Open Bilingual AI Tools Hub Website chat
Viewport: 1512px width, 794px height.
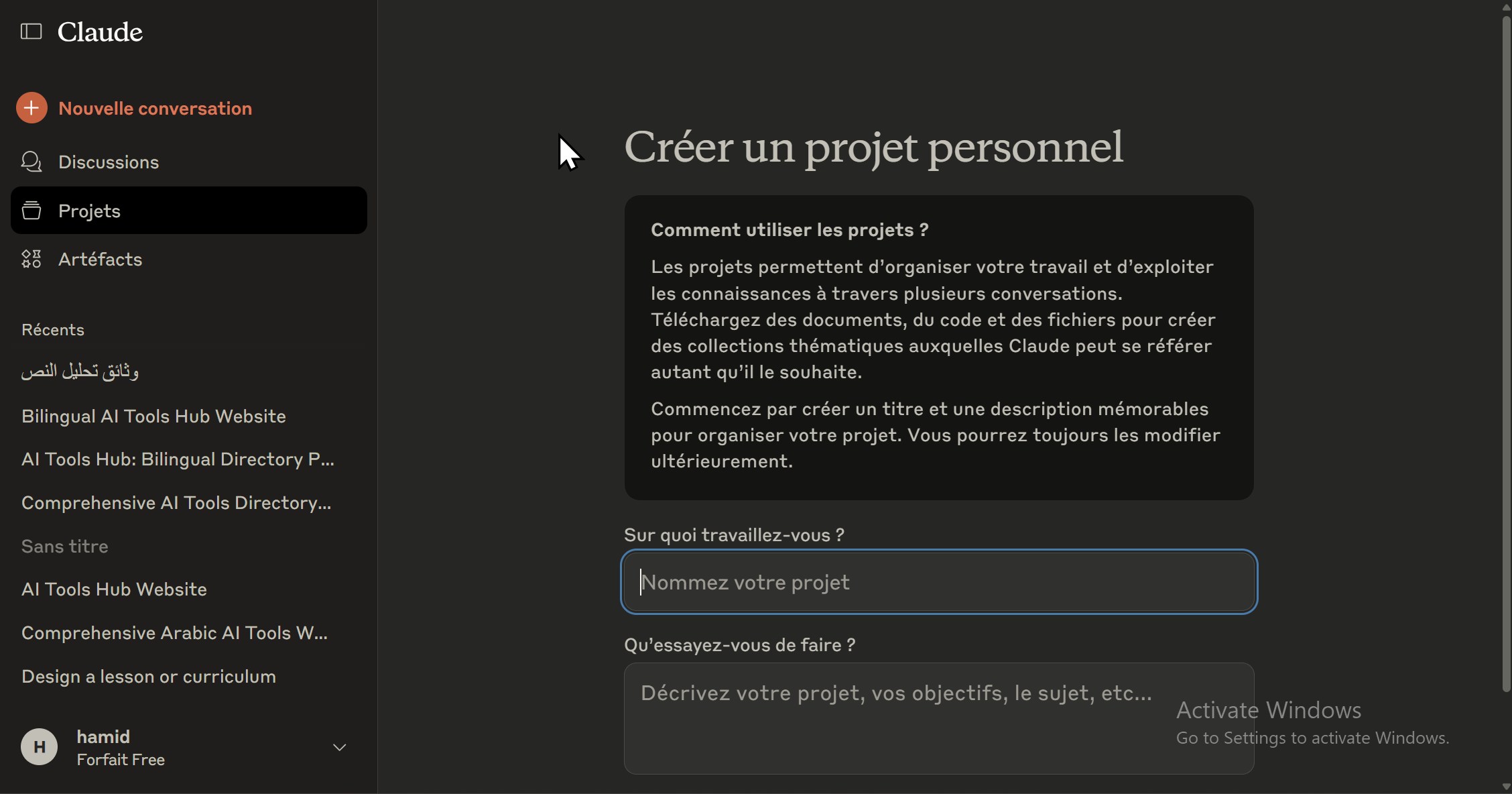point(153,416)
